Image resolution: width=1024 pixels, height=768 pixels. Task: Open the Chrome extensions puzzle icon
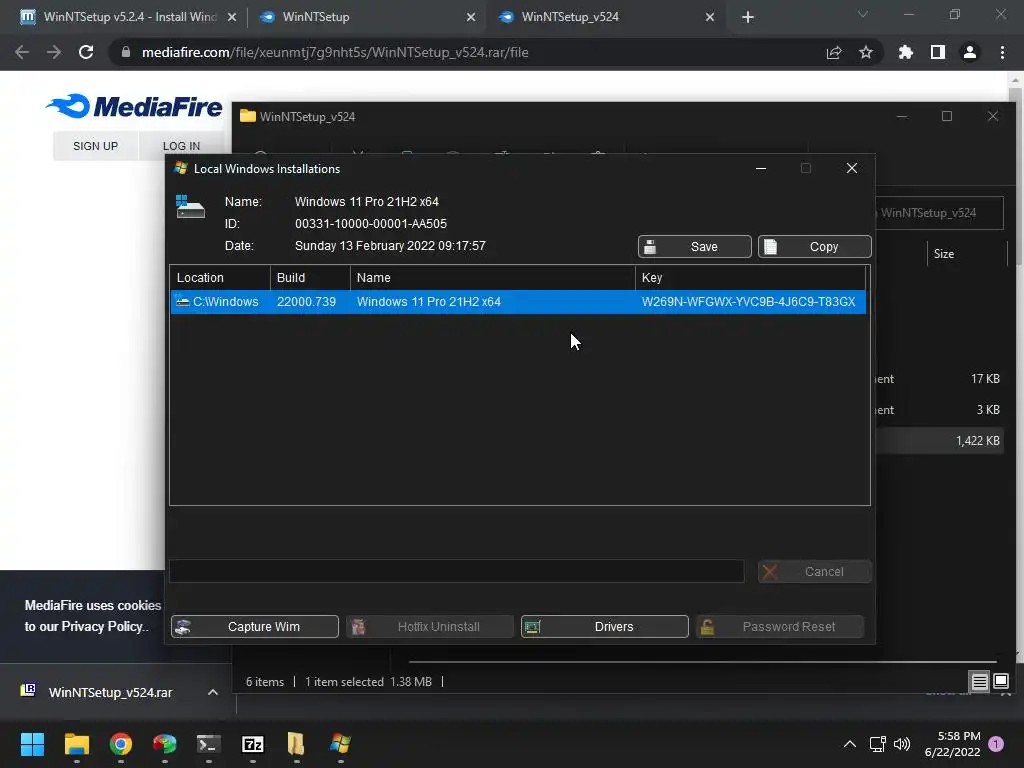(905, 52)
